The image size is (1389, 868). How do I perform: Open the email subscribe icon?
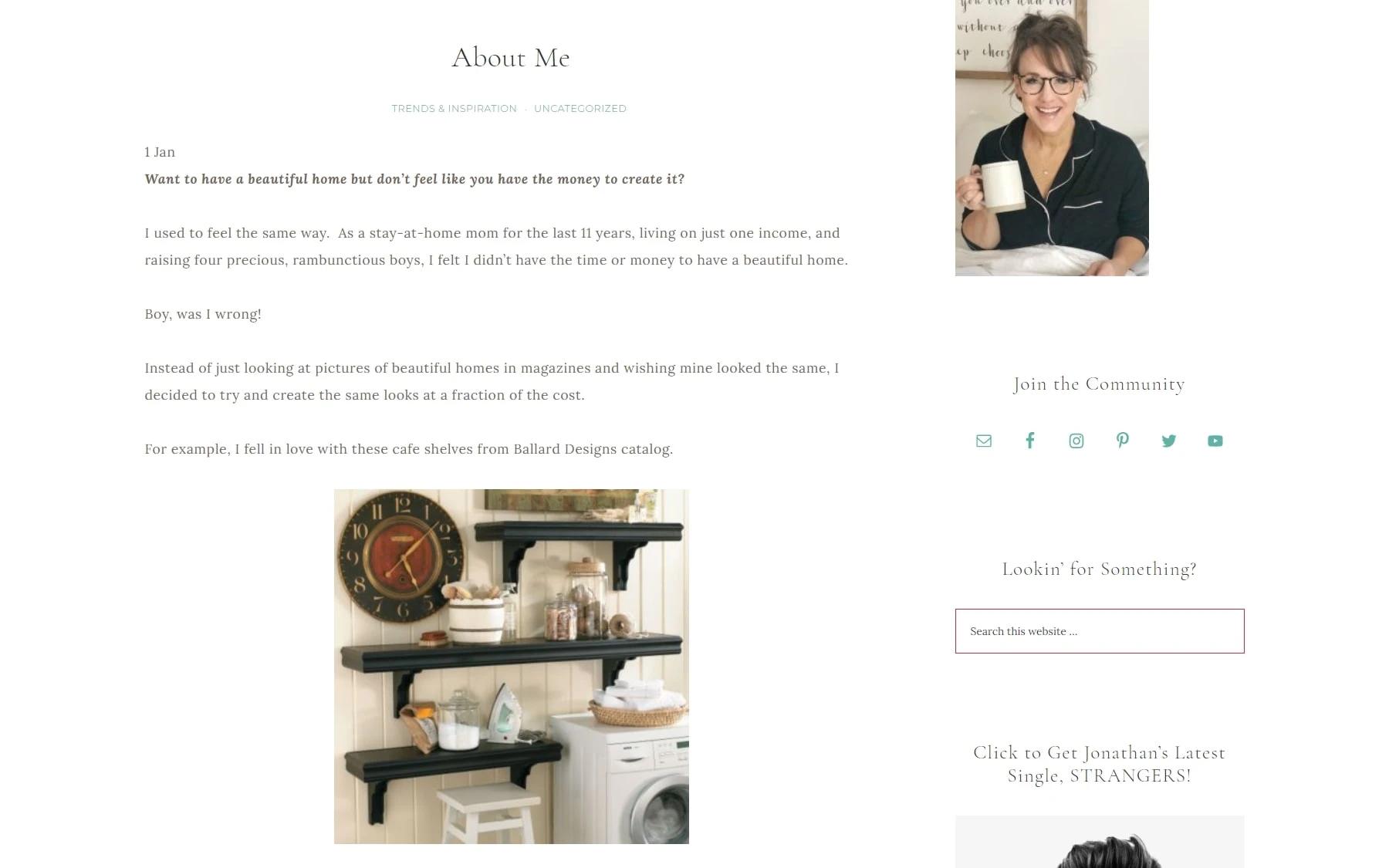(983, 441)
